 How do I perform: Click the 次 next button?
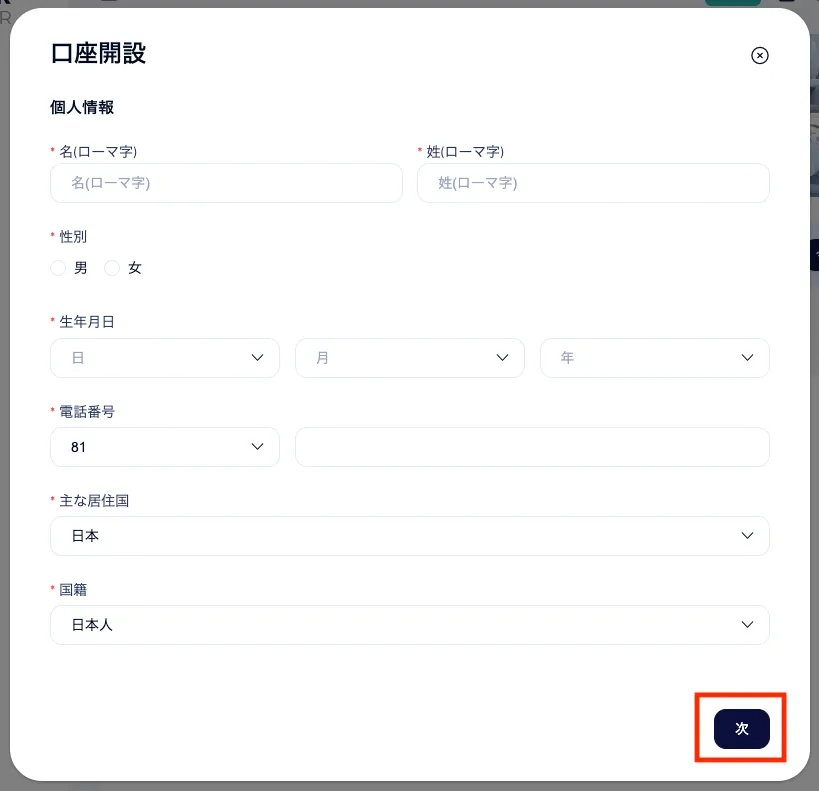click(741, 728)
